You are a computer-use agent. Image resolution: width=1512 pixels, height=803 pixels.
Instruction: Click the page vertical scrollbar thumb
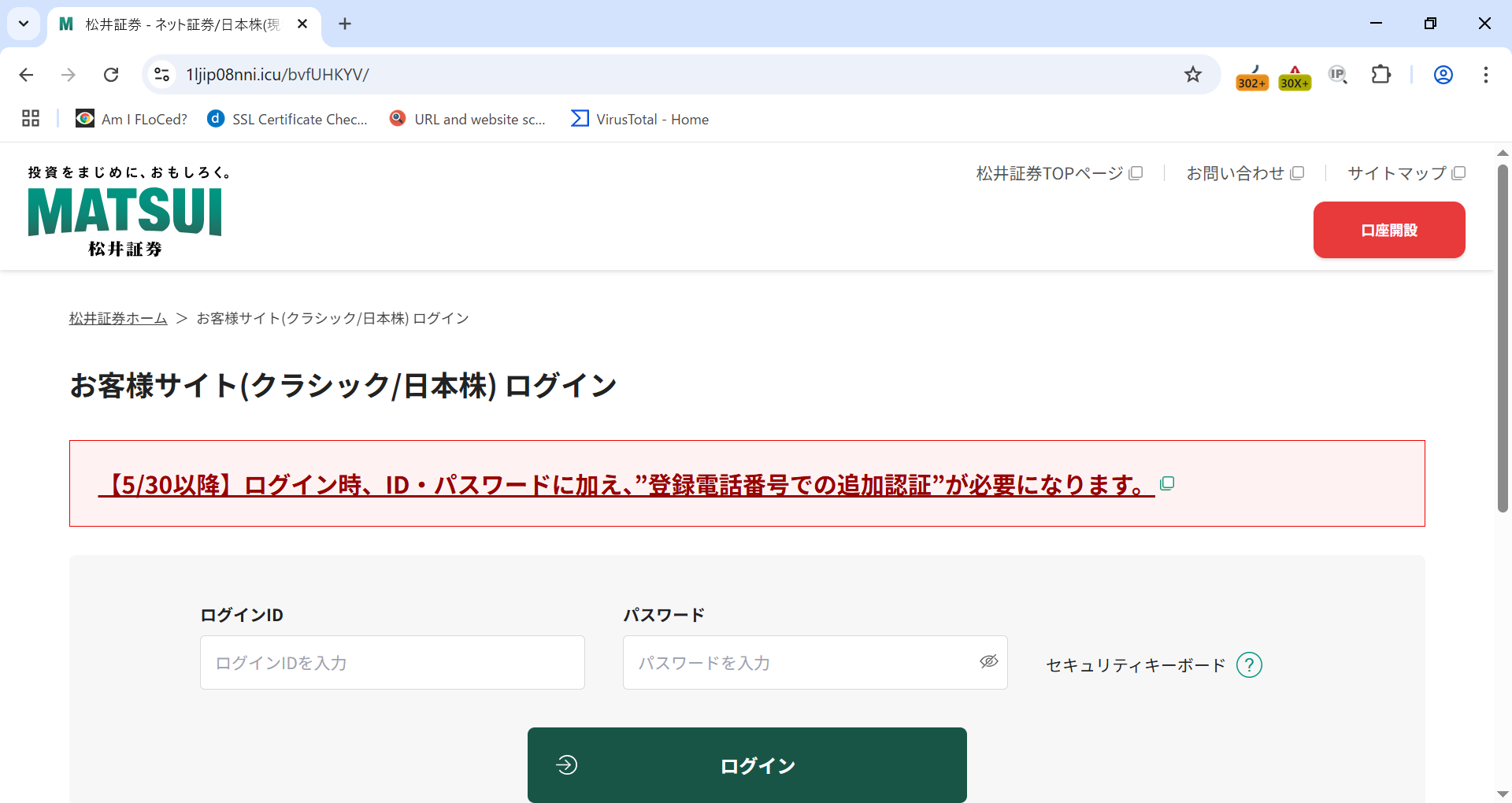pos(1503,339)
